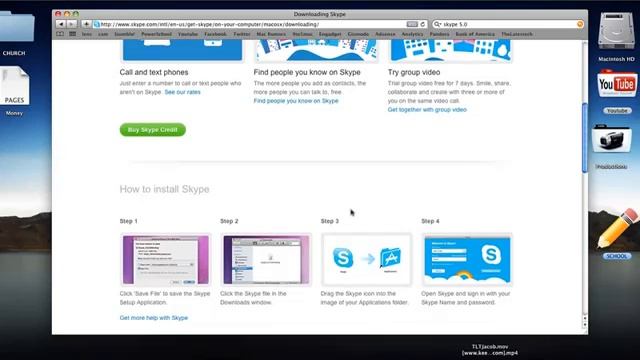
Task: Open the Adsense bookmark
Action: click(385, 34)
